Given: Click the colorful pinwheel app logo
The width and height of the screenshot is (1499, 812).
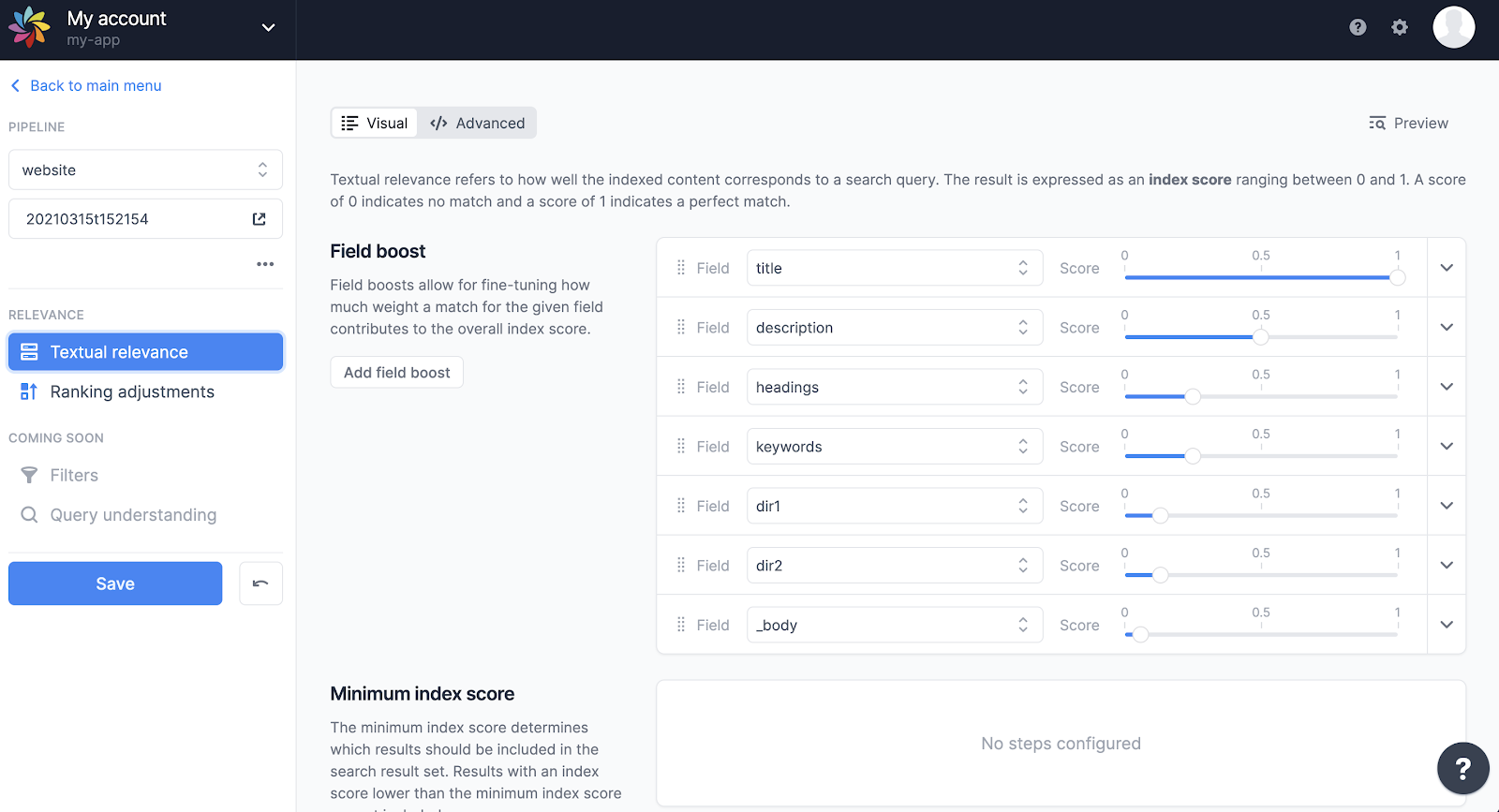Looking at the screenshot, I should tap(29, 27).
